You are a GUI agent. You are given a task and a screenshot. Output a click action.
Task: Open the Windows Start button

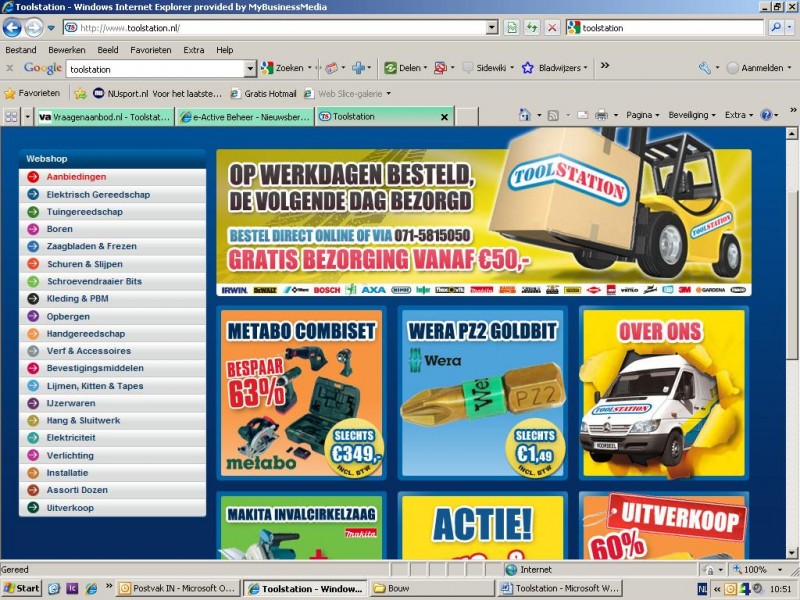(x=21, y=588)
